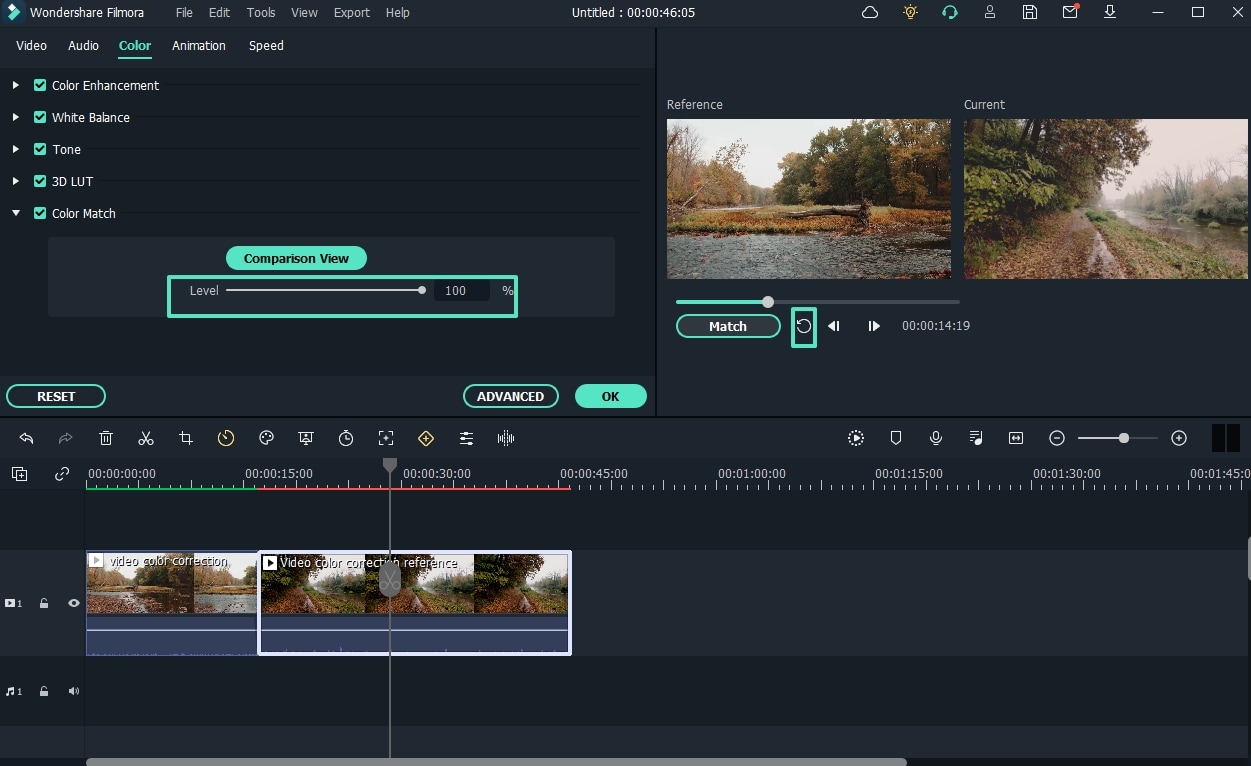Uncheck the White Balance checkbox
This screenshot has width=1251, height=766.
click(x=40, y=117)
